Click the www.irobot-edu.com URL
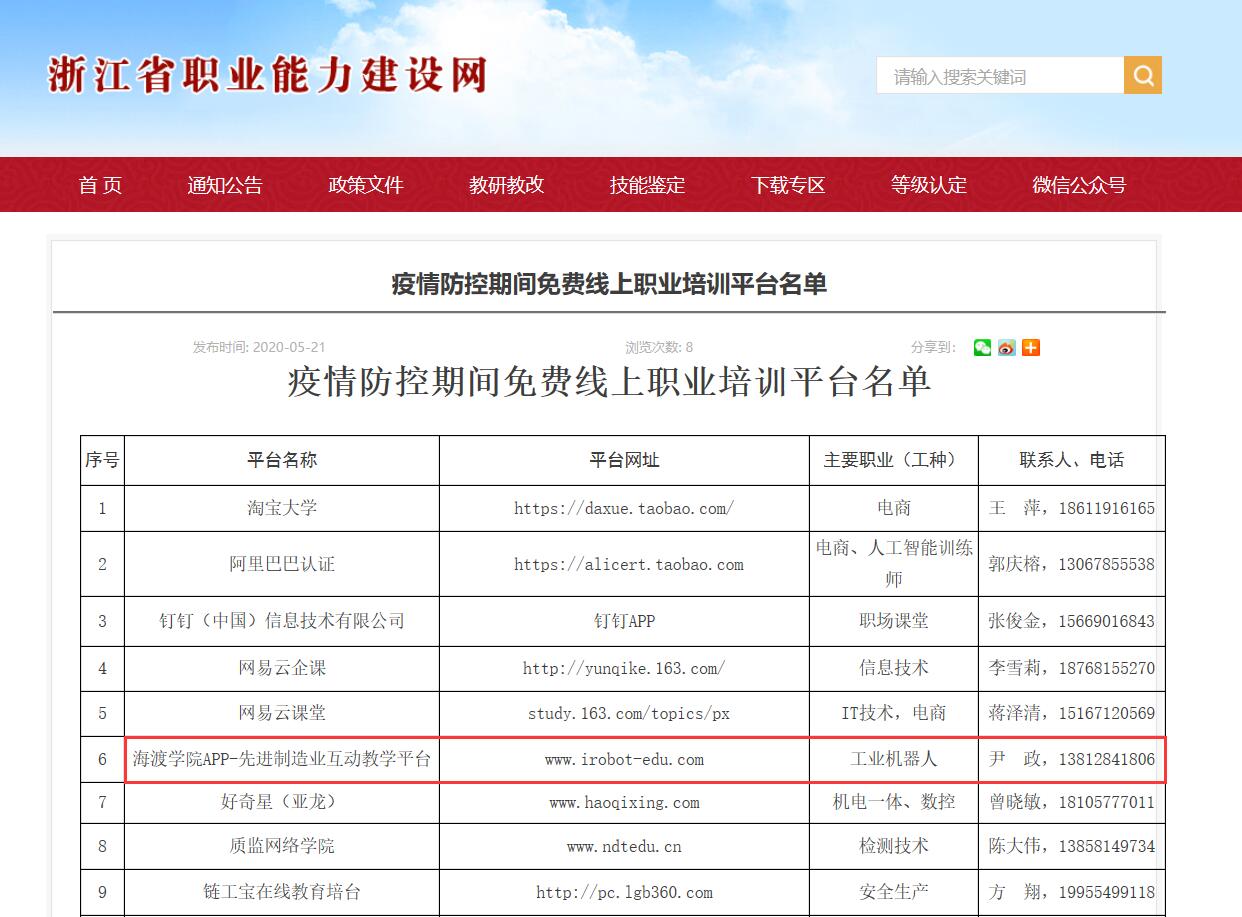The image size is (1242, 917). [x=624, y=760]
